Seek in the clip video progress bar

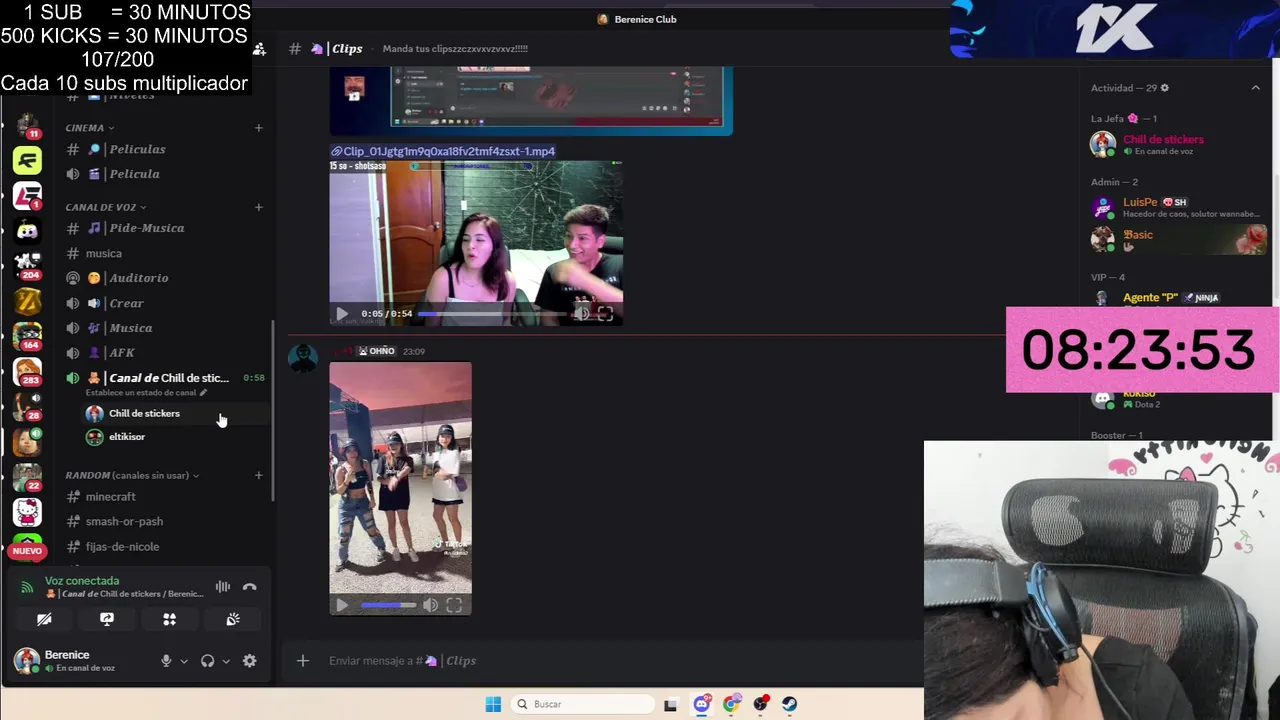[x=492, y=314]
